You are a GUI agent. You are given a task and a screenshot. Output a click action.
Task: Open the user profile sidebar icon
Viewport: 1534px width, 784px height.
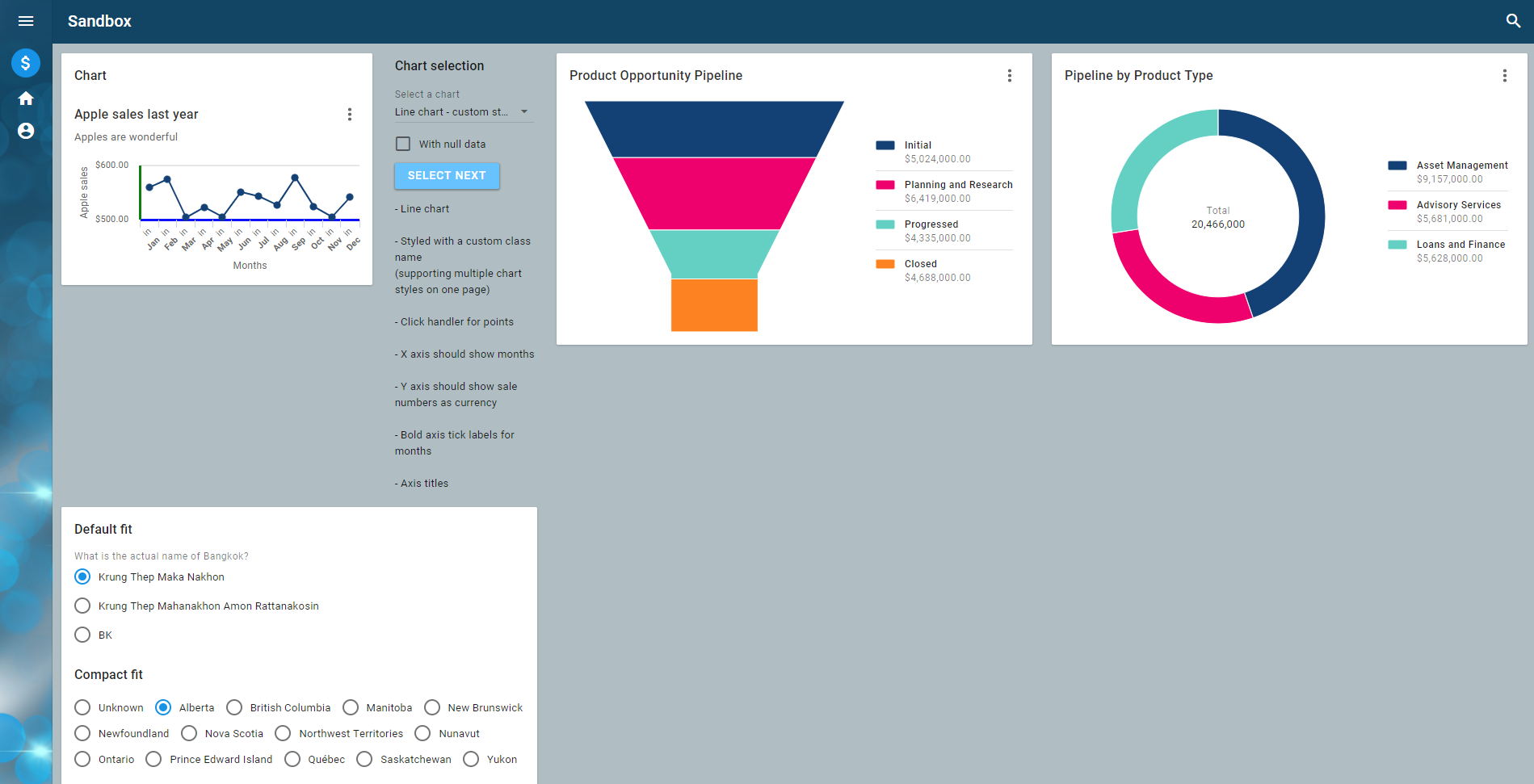26,131
